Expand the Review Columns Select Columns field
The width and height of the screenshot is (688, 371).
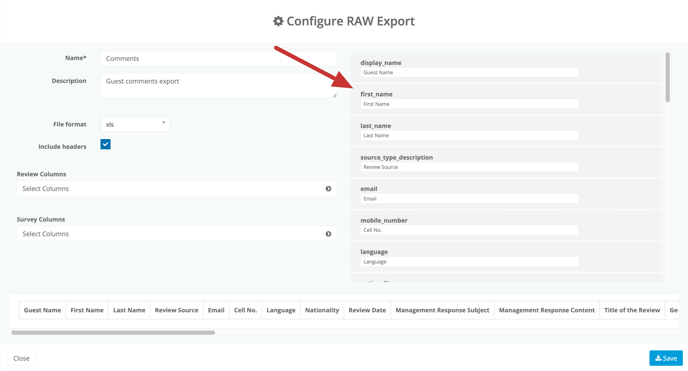177,189
